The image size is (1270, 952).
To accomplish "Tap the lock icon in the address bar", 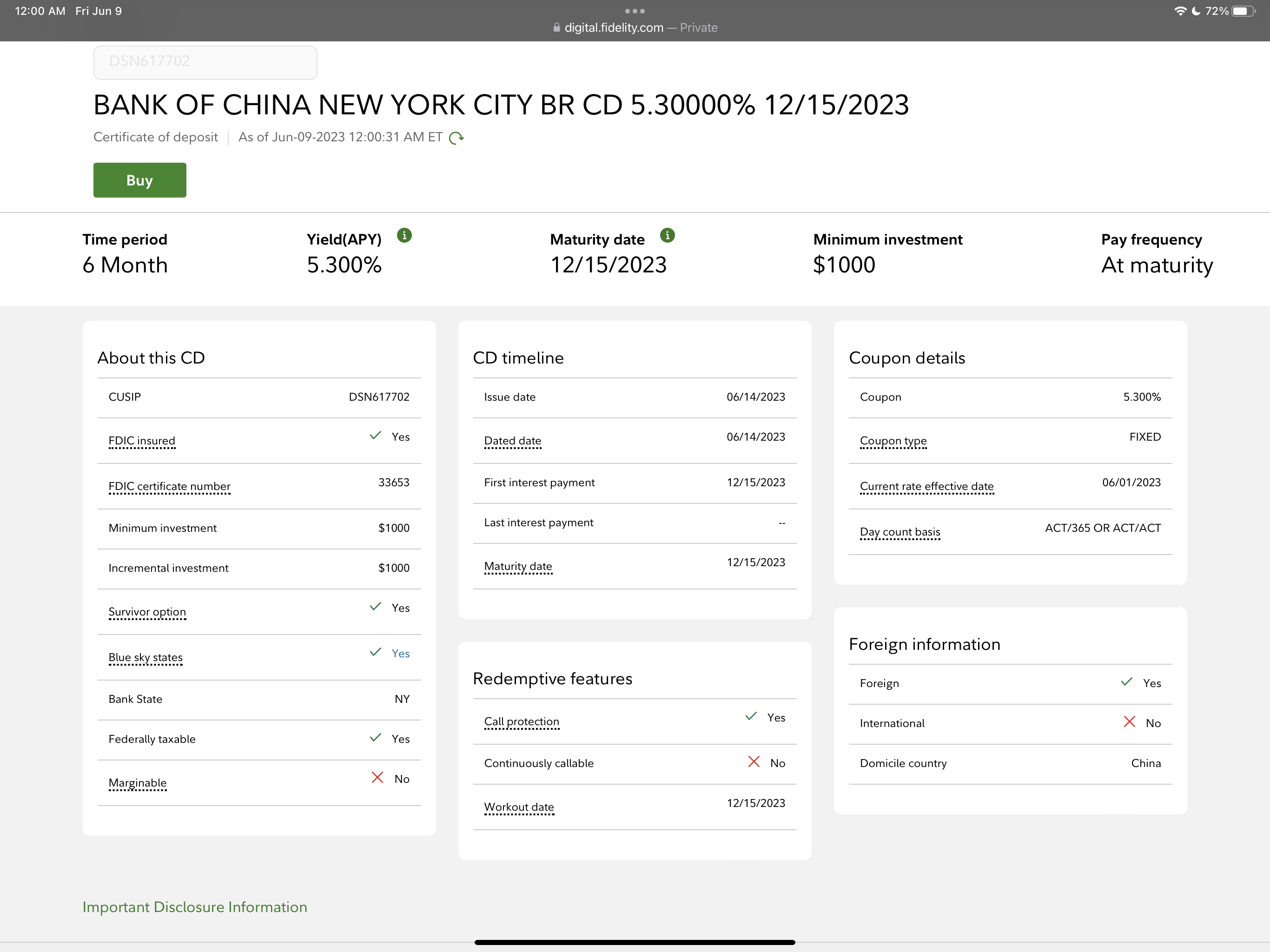I will (x=556, y=27).
